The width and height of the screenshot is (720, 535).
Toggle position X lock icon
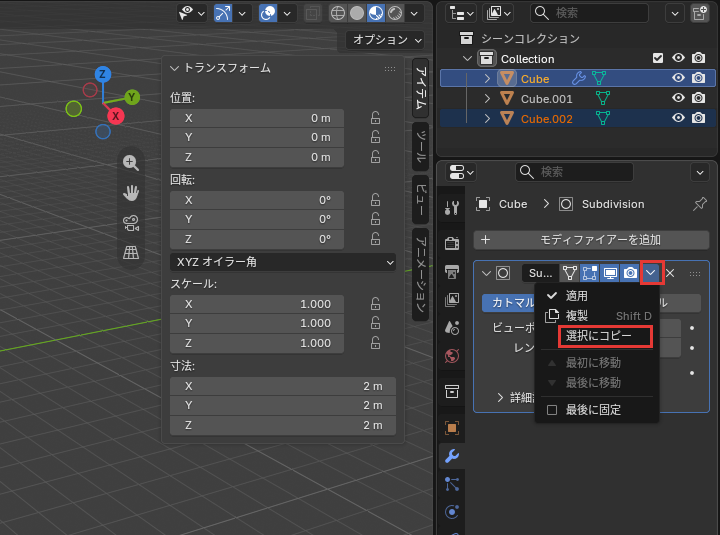[376, 118]
